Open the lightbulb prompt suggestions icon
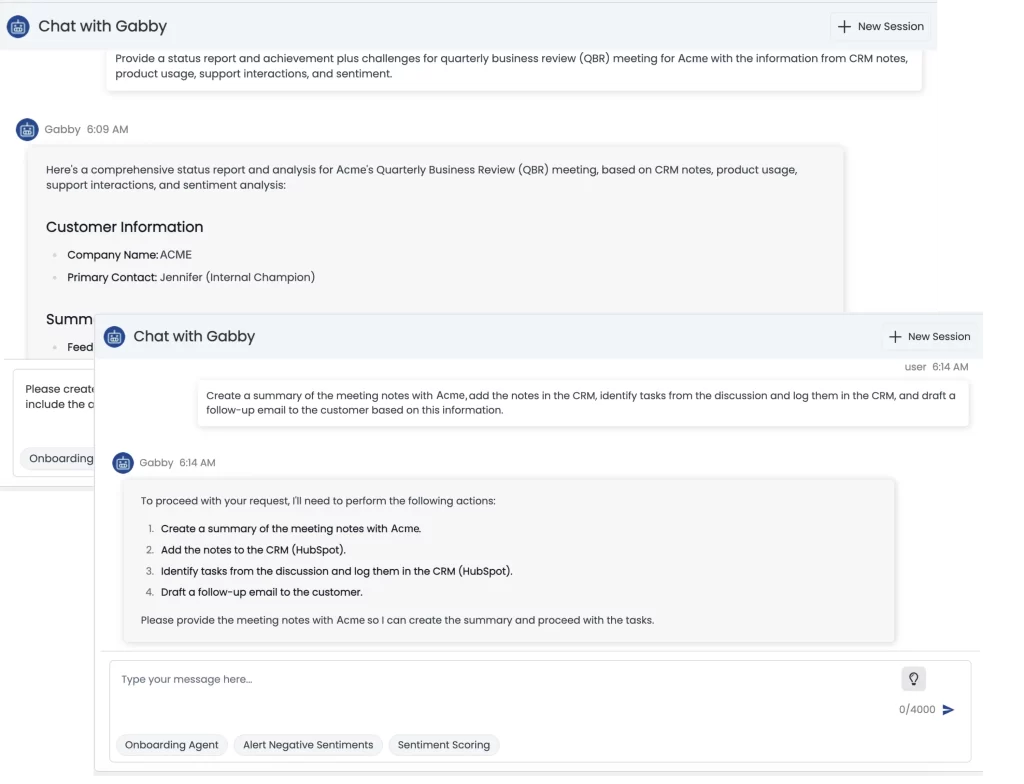This screenshot has height=784, width=1024. coord(913,679)
